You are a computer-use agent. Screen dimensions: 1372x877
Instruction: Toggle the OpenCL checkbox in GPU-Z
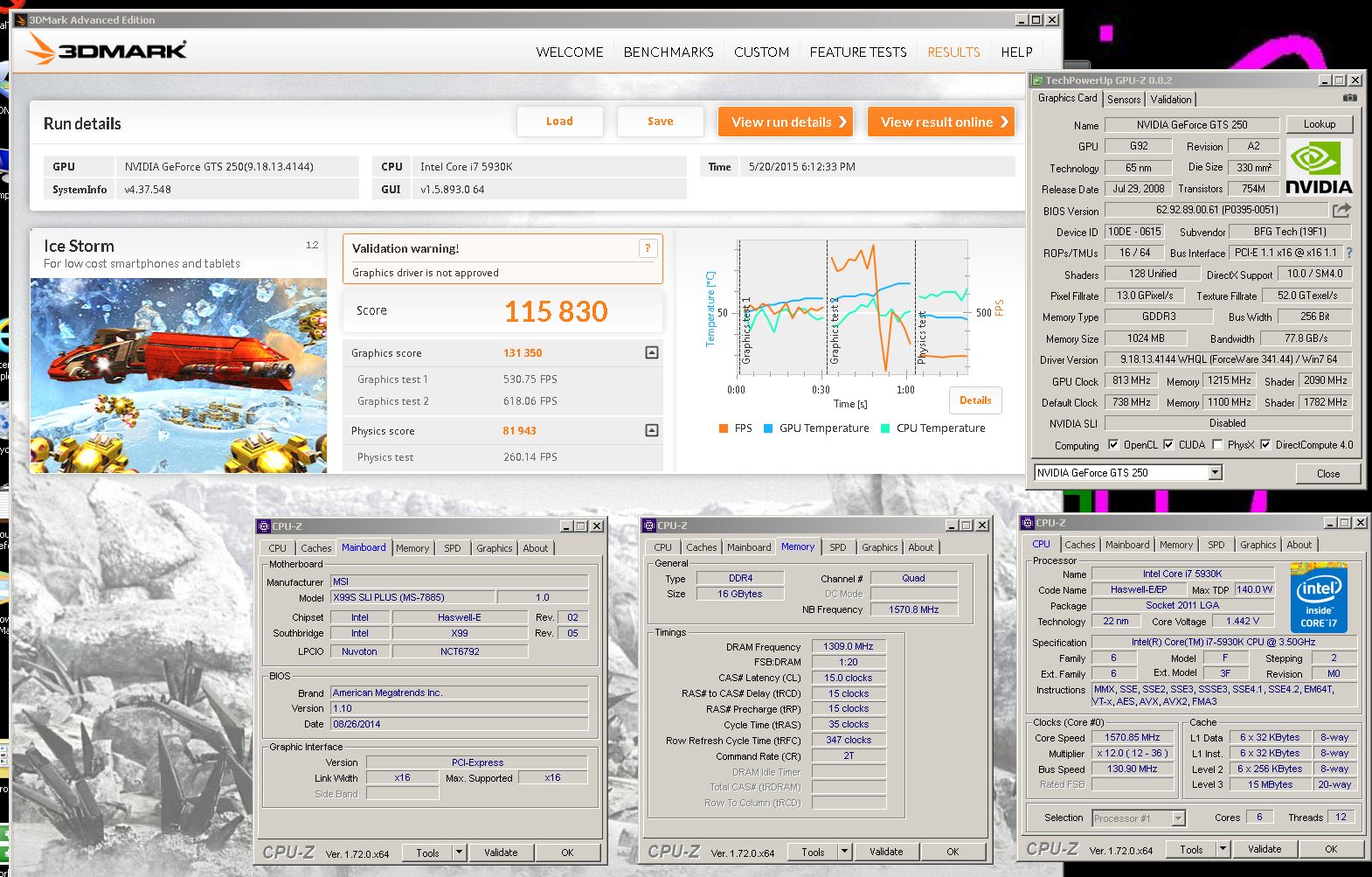tap(1113, 444)
